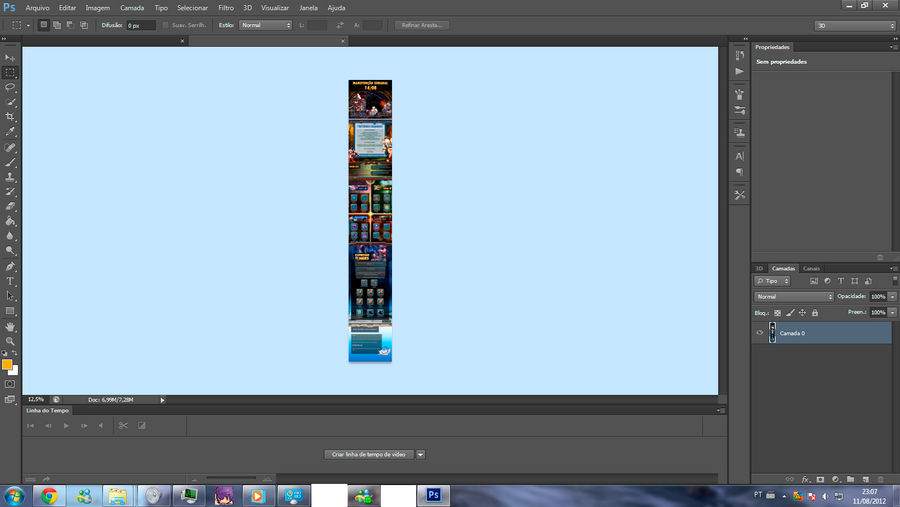Select the Blur tool

point(10,235)
